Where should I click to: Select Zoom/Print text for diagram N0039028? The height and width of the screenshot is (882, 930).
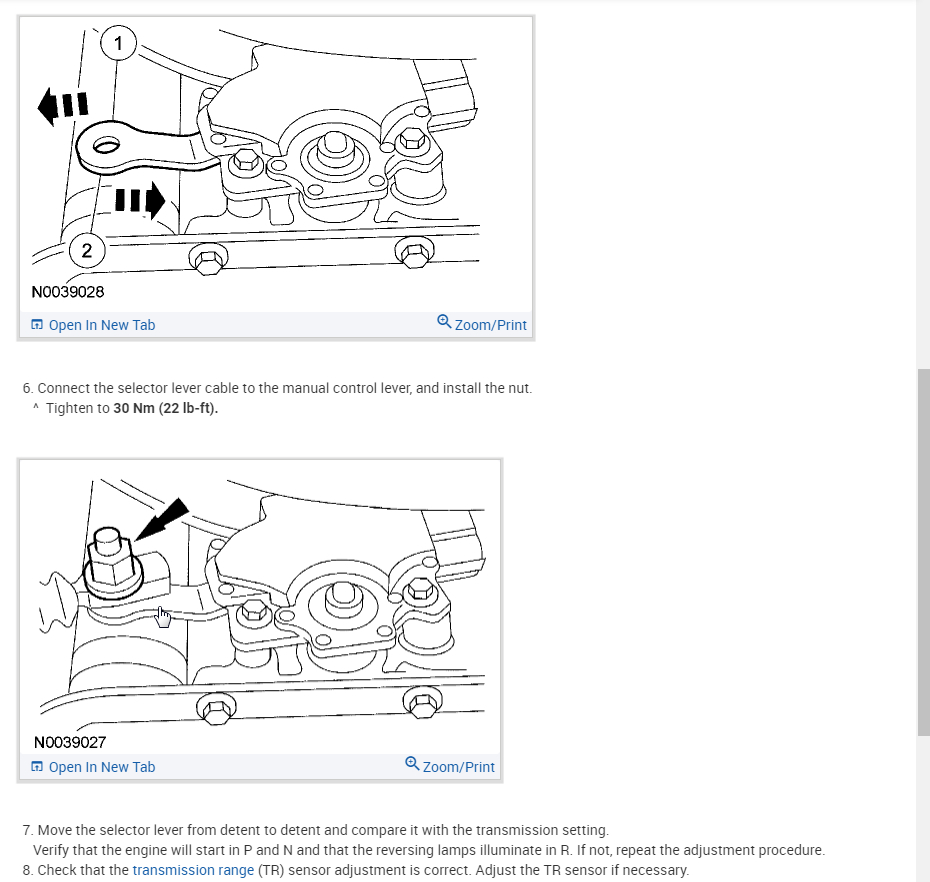point(491,325)
